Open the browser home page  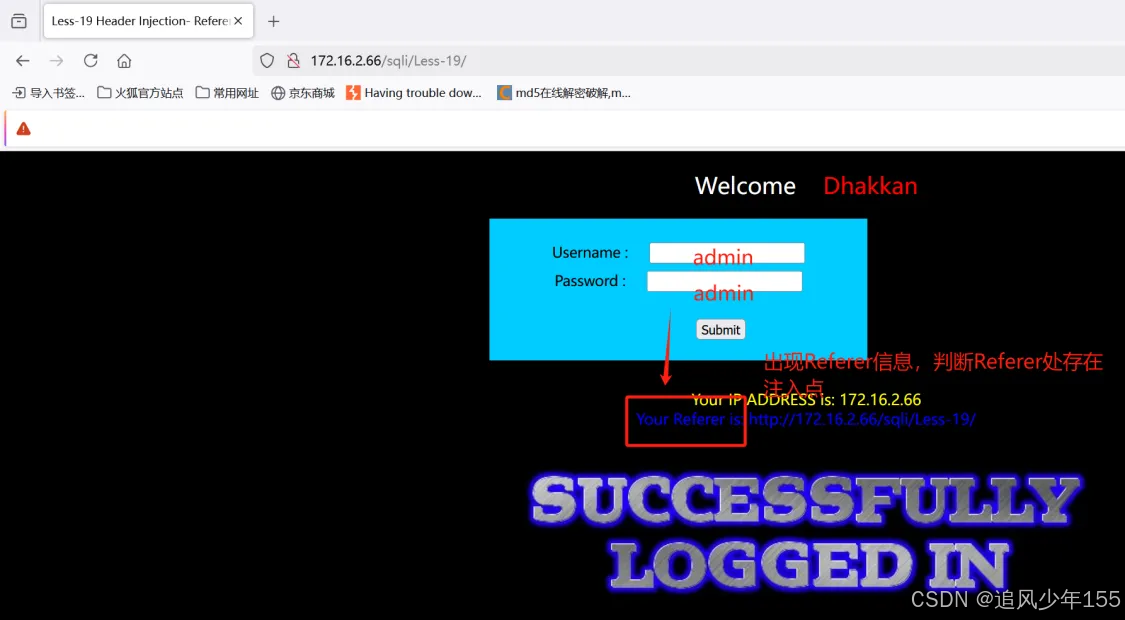tap(124, 60)
